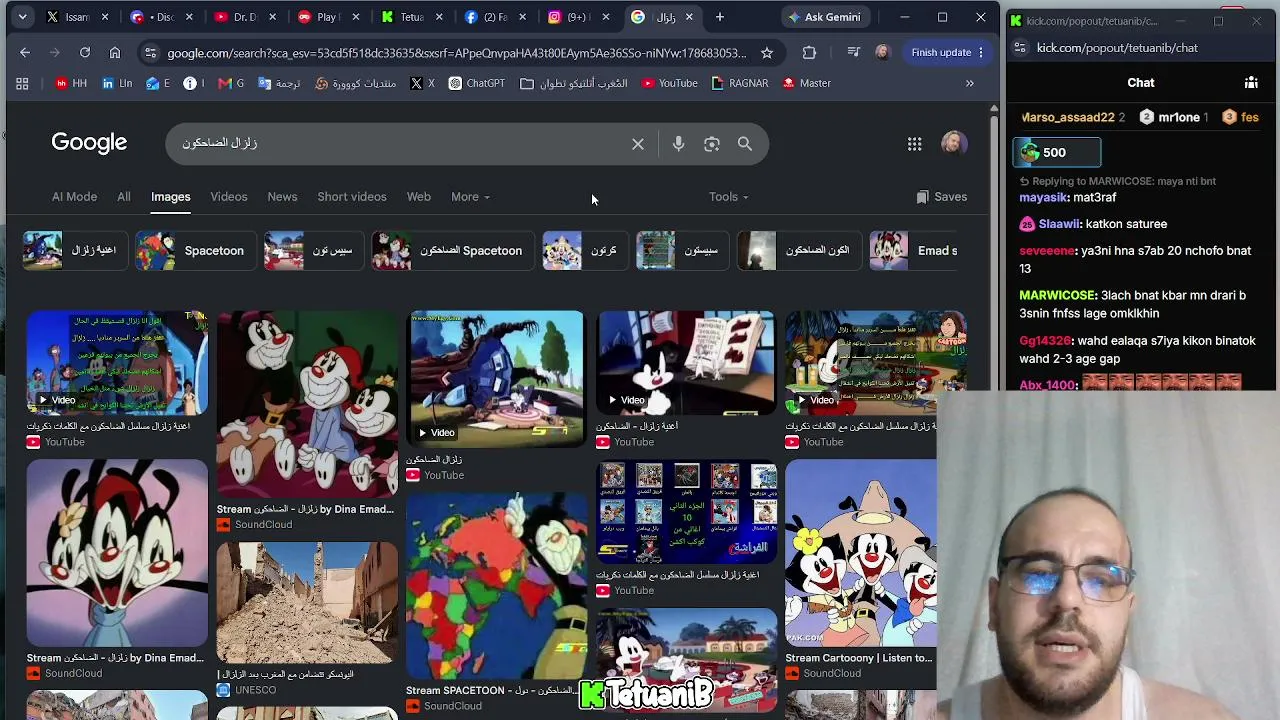
Task: Open the Master bookmark
Action: (806, 83)
